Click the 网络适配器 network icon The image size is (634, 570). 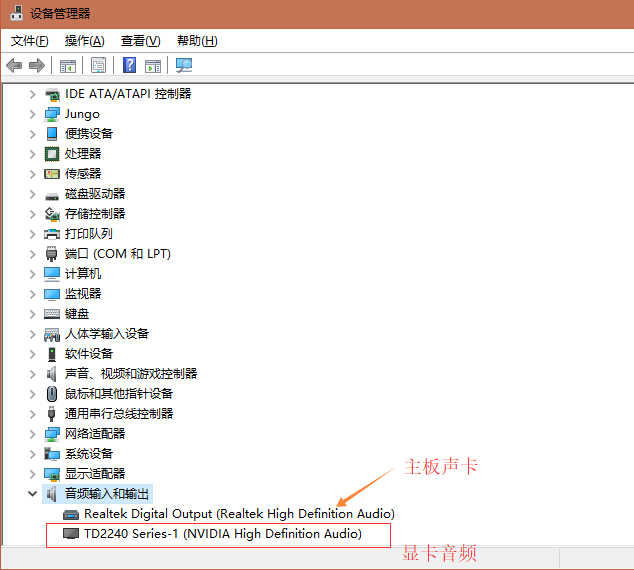tap(52, 434)
